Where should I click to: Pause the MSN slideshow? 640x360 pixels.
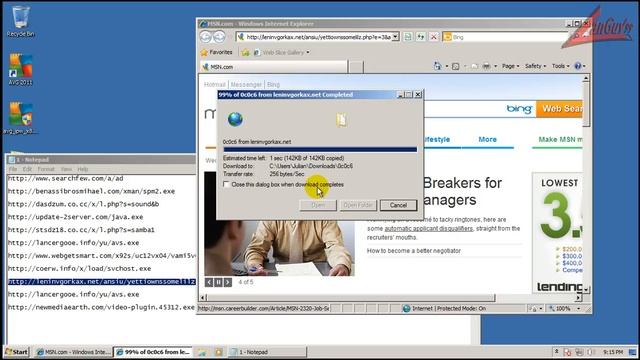218,282
